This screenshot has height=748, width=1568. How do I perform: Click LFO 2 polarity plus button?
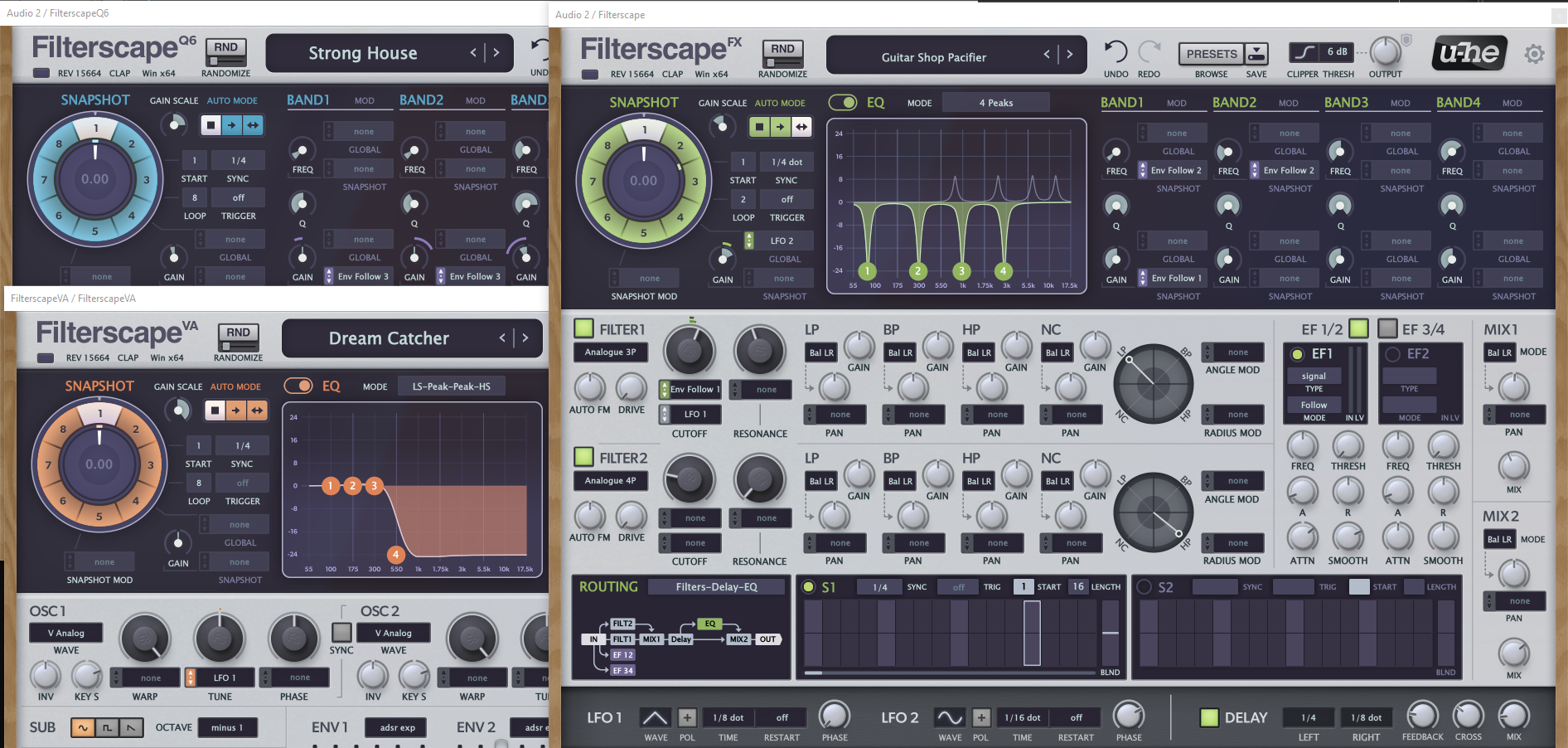981,717
